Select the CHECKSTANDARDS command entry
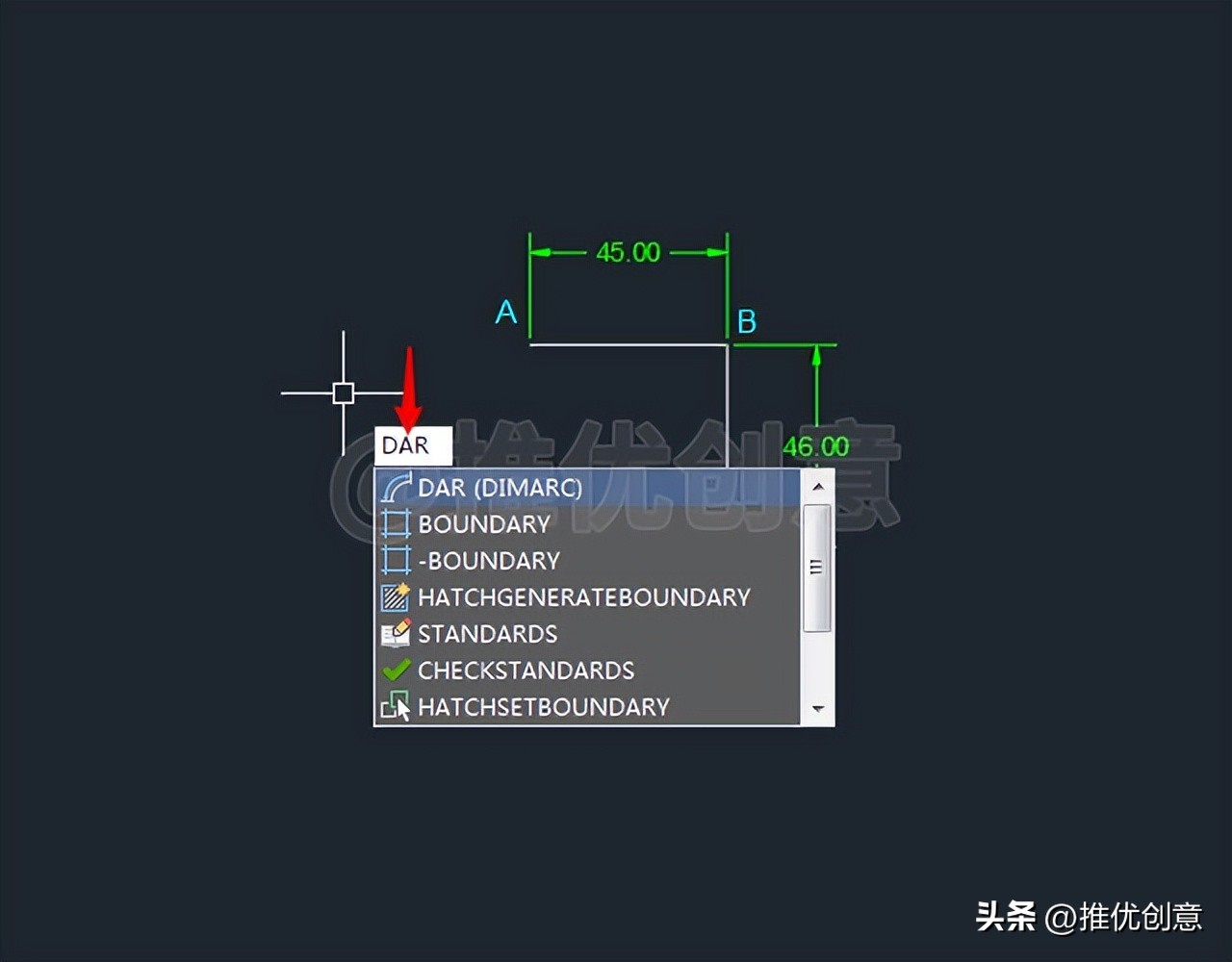The image size is (1232, 962). tap(526, 670)
